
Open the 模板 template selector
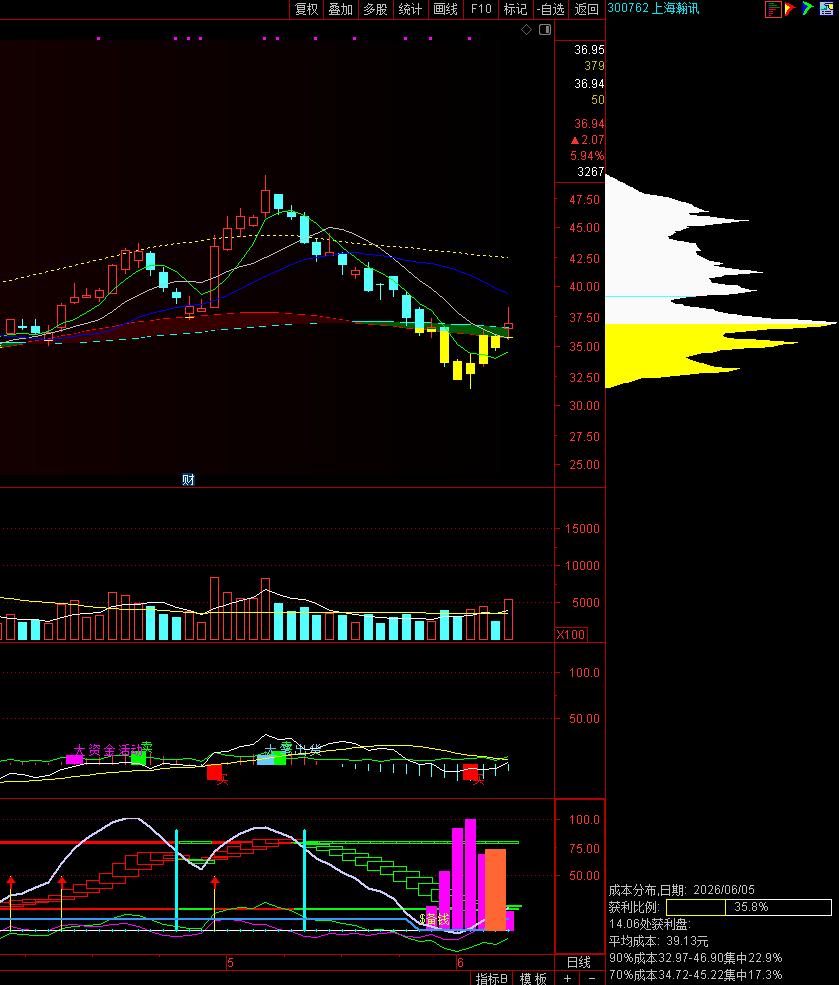coord(533,978)
